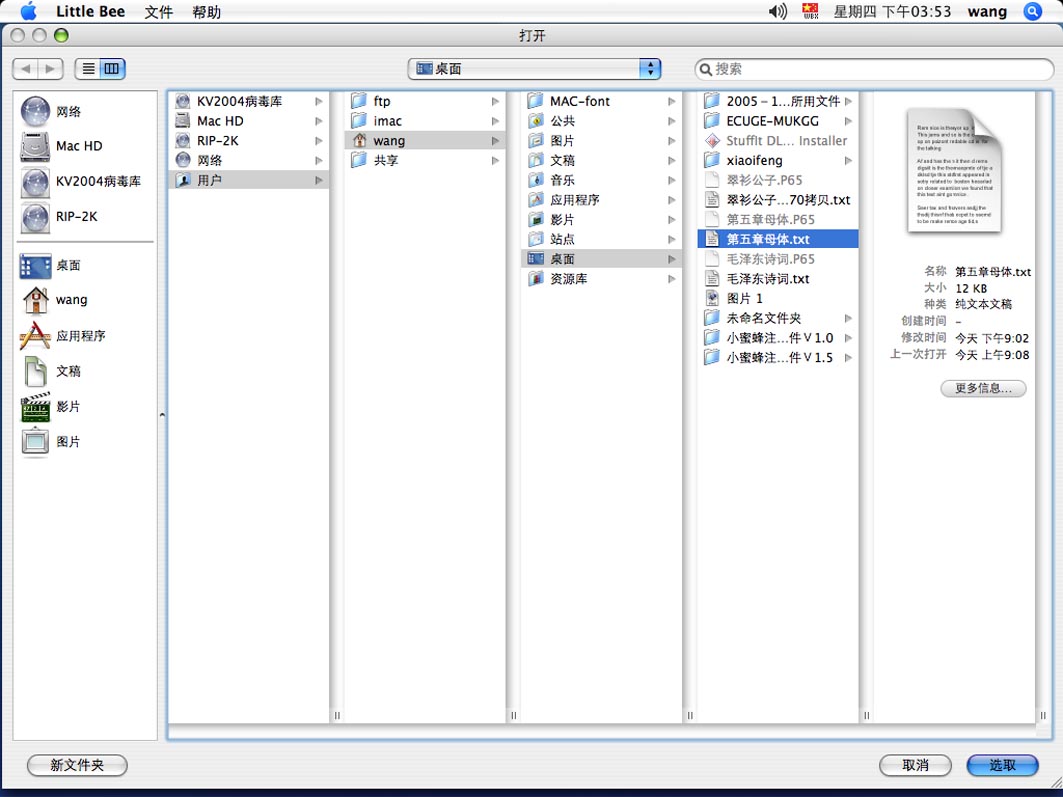The image size is (1063, 797).
Task: Switch to list view mode
Action: coord(88,69)
